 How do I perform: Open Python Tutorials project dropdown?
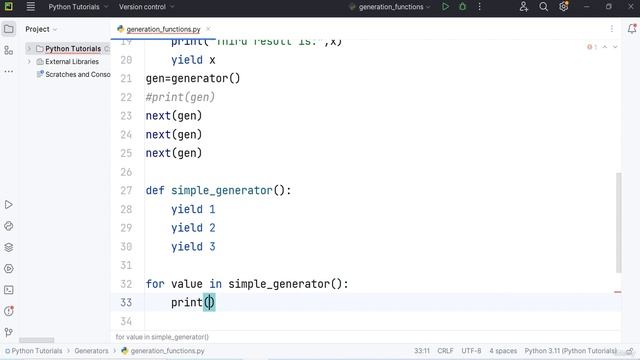[78, 7]
